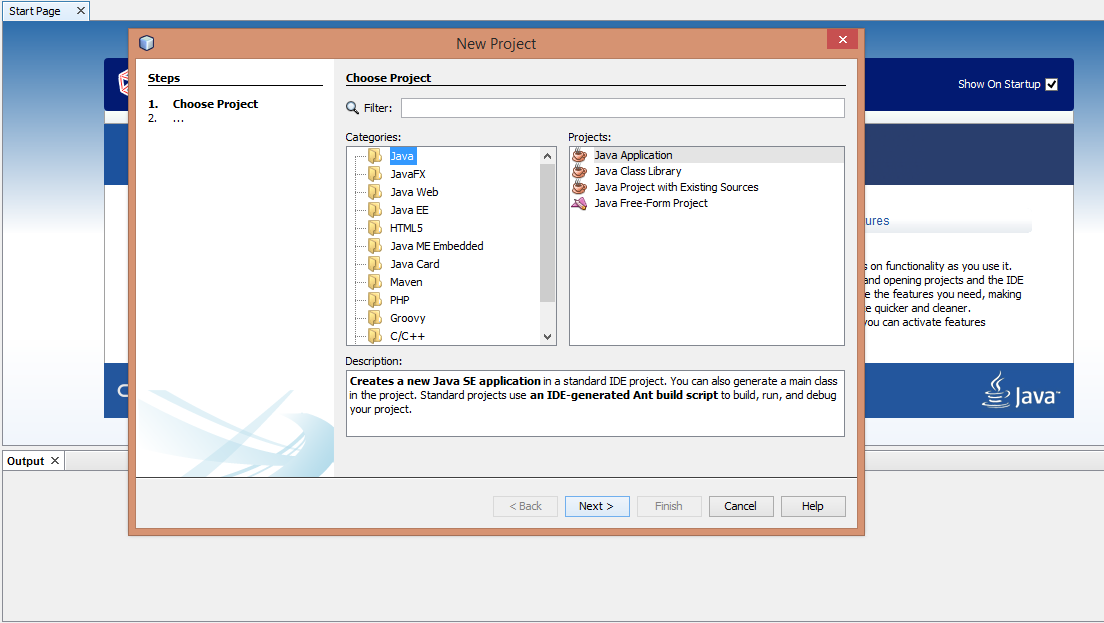Click the Cancel button
Image resolution: width=1104 pixels, height=623 pixels.
(x=741, y=506)
